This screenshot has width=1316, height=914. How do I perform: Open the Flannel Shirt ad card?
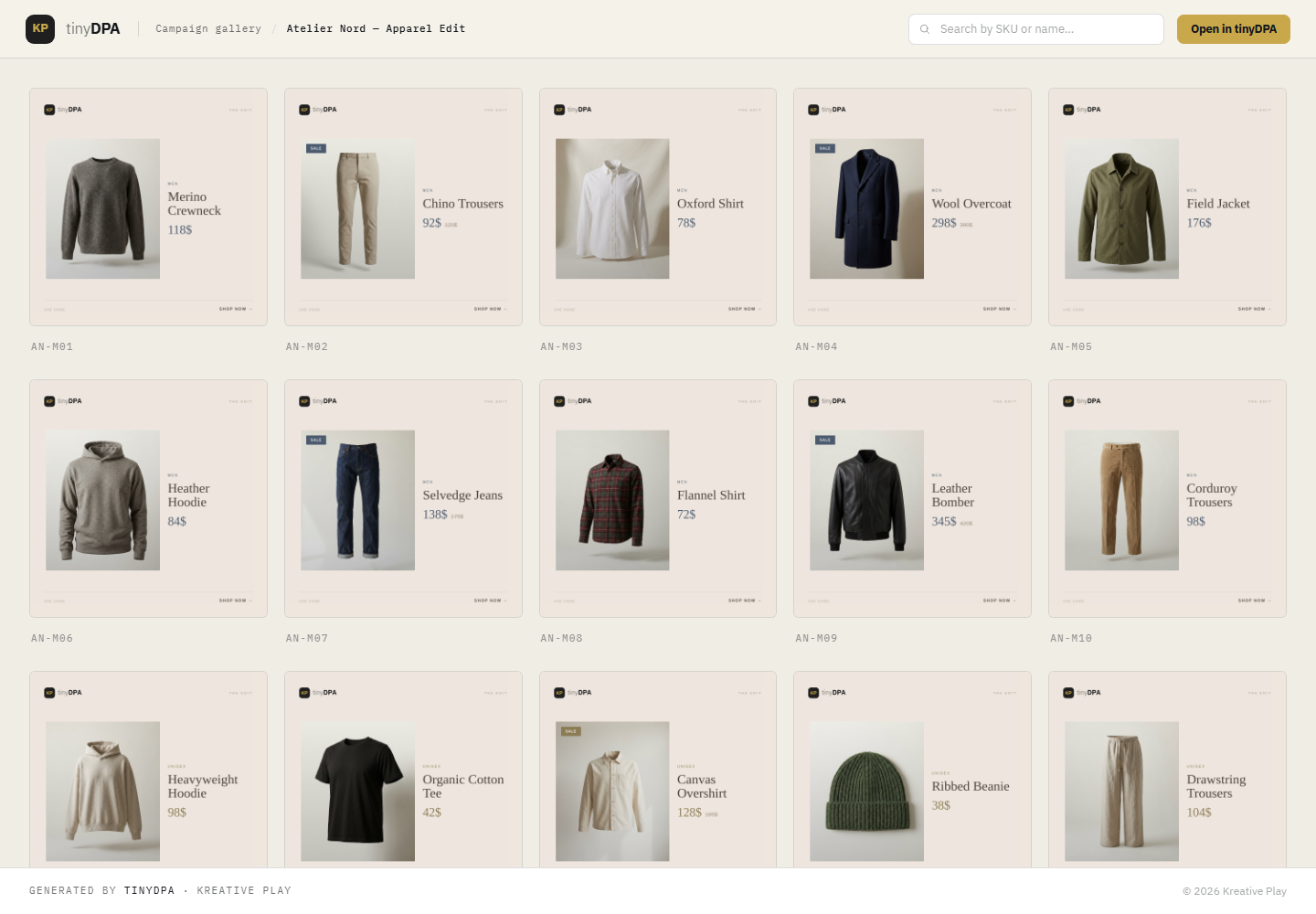click(x=658, y=499)
